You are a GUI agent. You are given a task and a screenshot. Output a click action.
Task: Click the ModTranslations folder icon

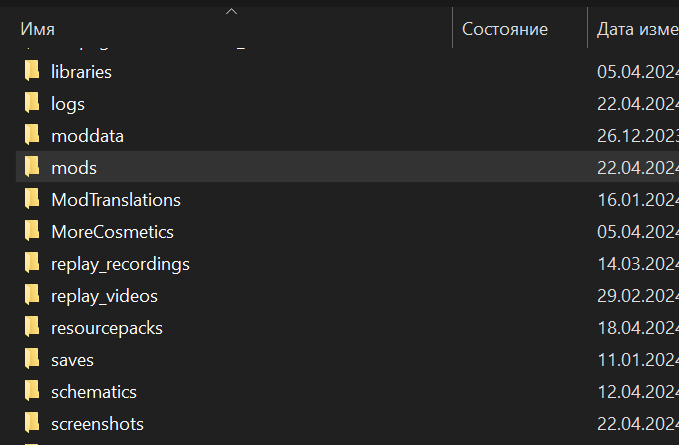tap(32, 200)
